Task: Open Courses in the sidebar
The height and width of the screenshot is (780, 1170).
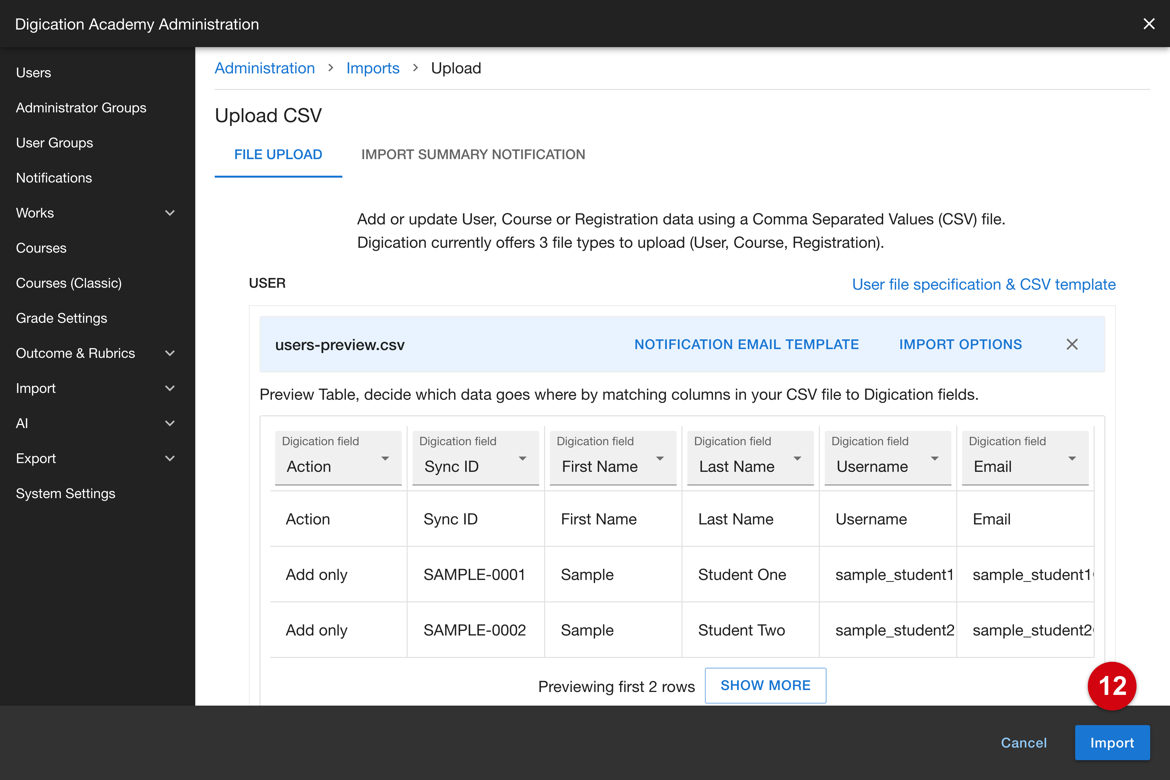Action: coord(41,248)
